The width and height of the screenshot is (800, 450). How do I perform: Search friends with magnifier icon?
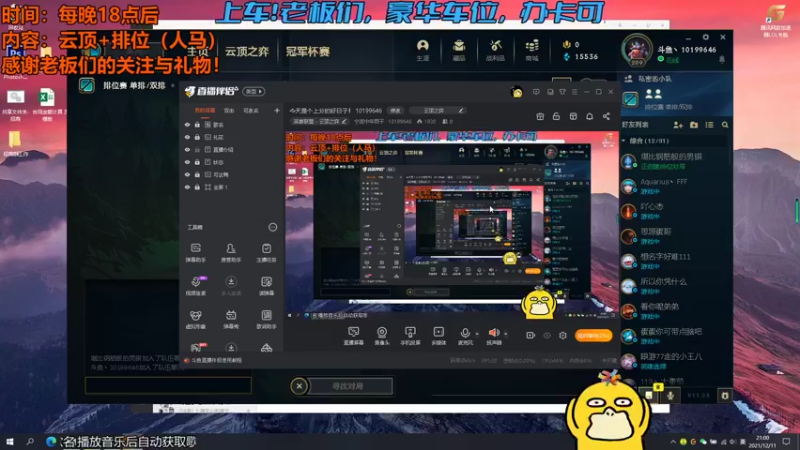tap(725, 124)
